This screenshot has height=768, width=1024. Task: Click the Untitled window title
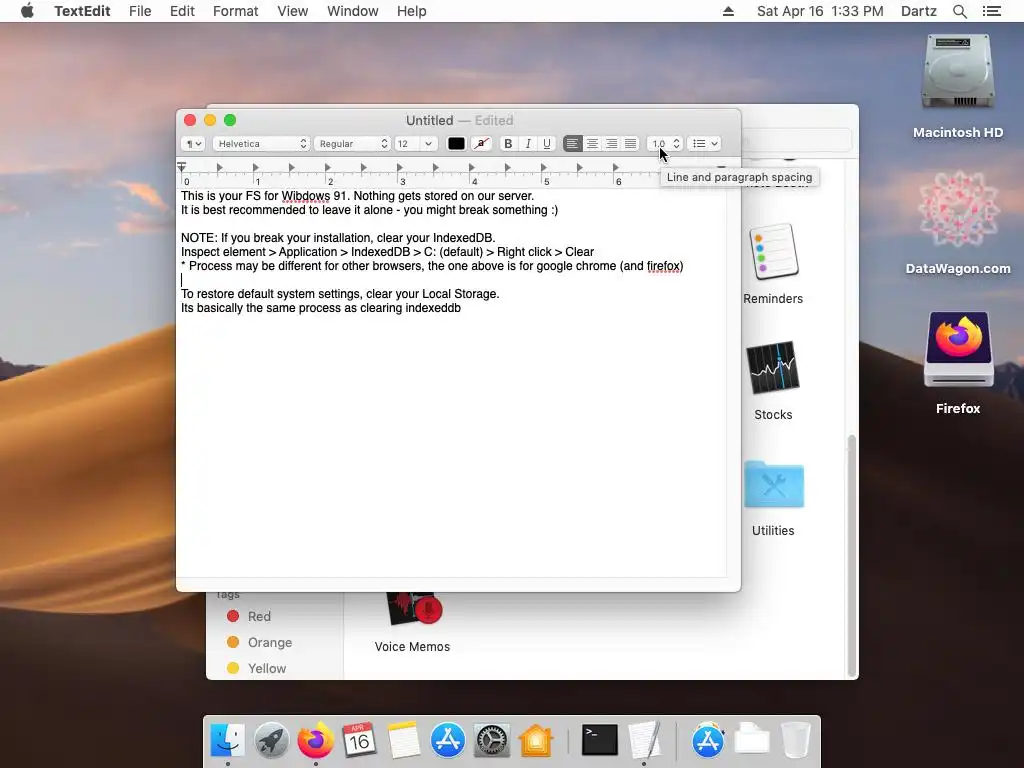(429, 120)
